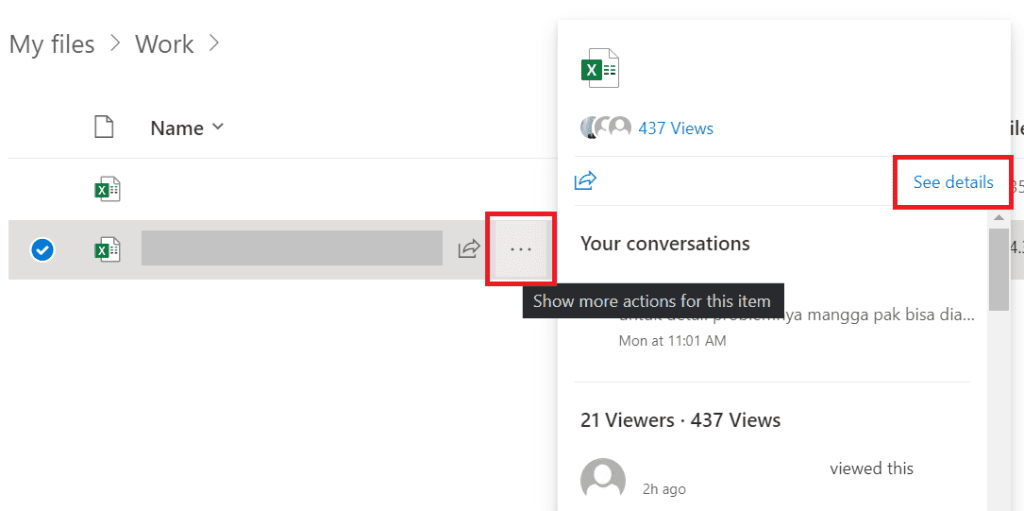This screenshot has height=511, width=1024.
Task: Open the See details link
Action: coord(953,182)
